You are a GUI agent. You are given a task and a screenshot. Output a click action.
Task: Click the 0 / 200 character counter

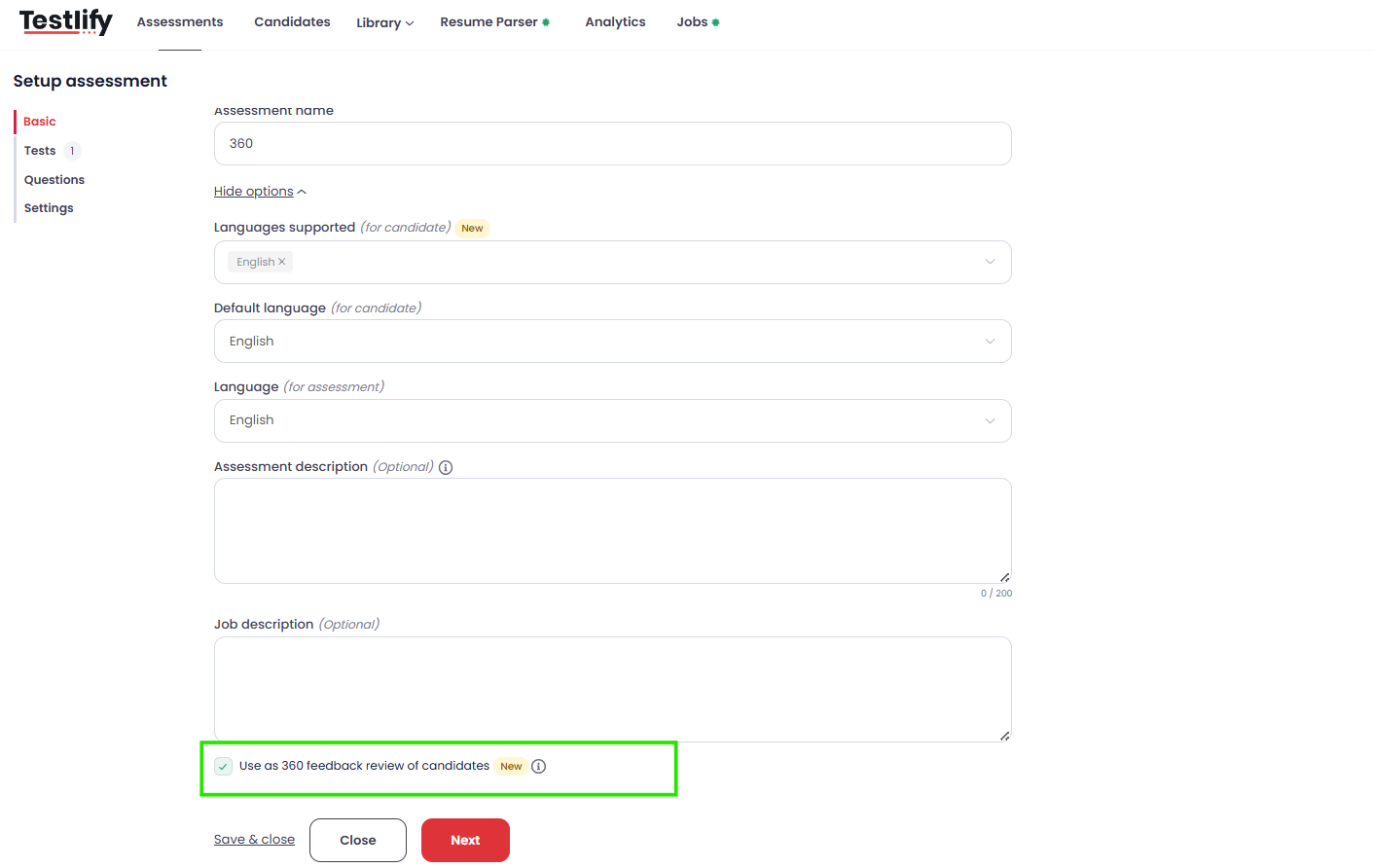pos(996,594)
